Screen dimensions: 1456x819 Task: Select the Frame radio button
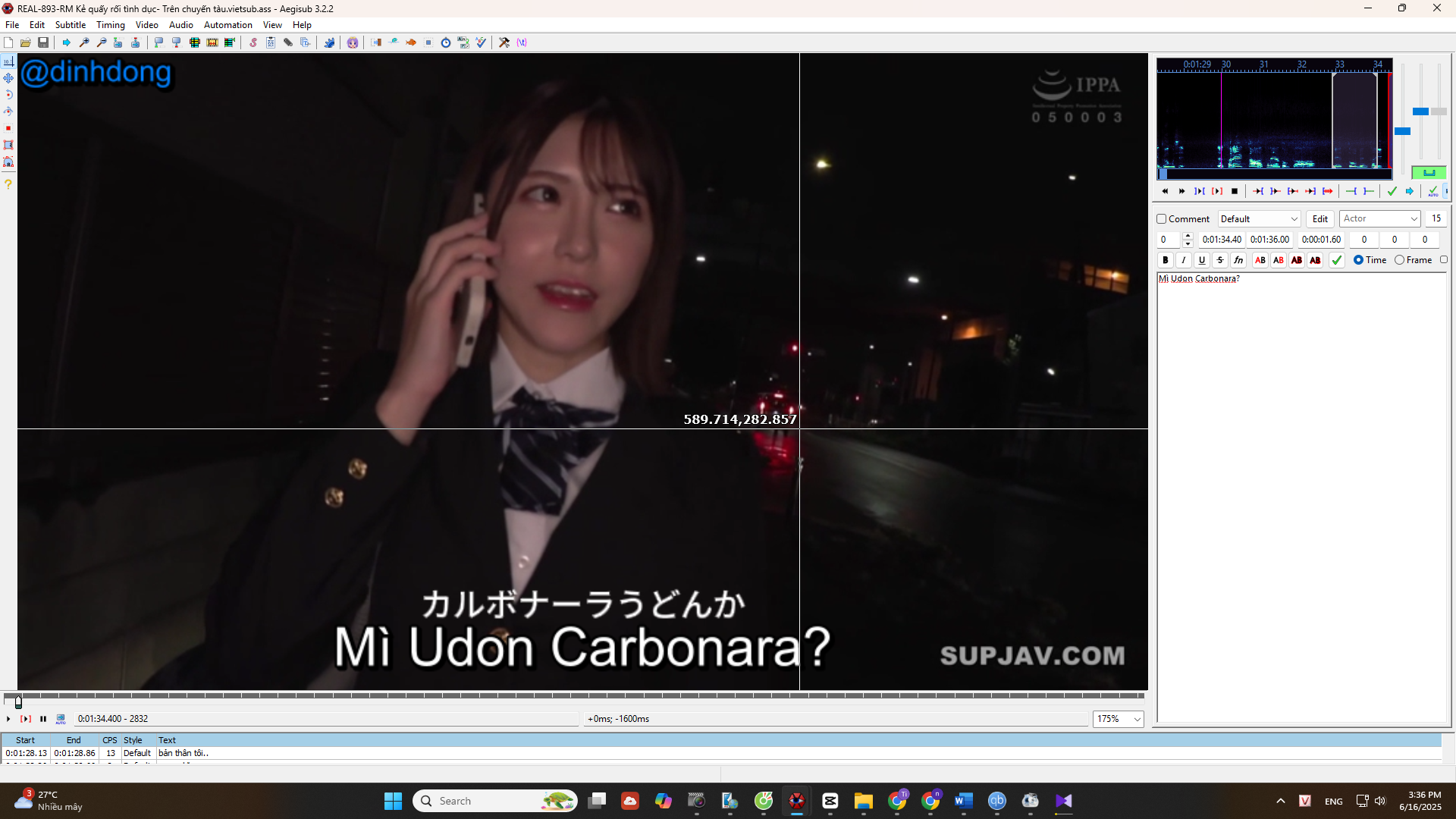click(1399, 260)
